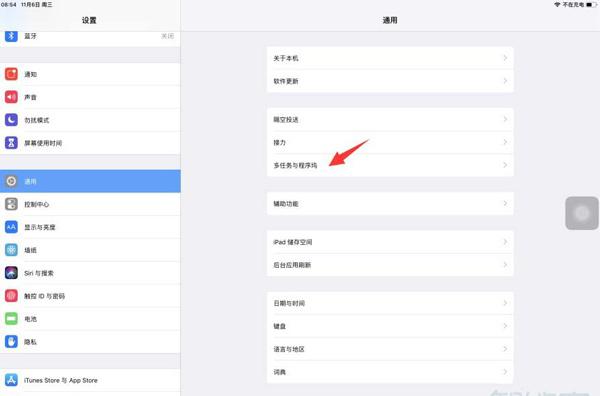Open 语言与地区 row
600x396 pixels.
point(390,349)
